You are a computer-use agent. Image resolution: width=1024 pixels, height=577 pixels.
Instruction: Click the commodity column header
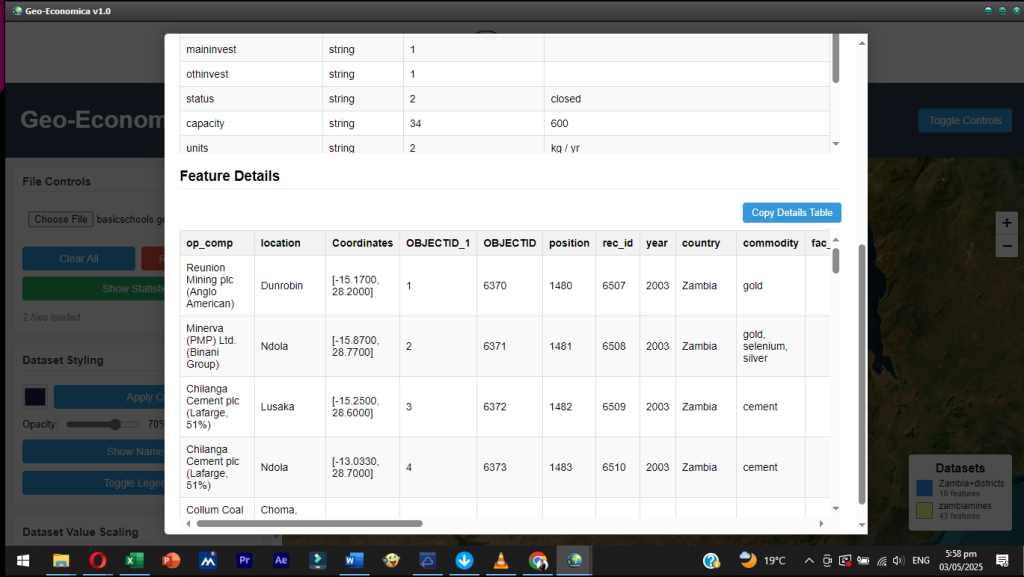point(770,243)
